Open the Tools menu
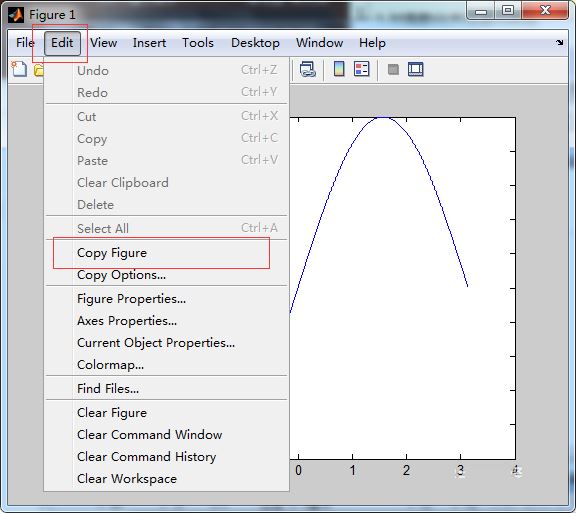The image size is (576, 513). 198,43
